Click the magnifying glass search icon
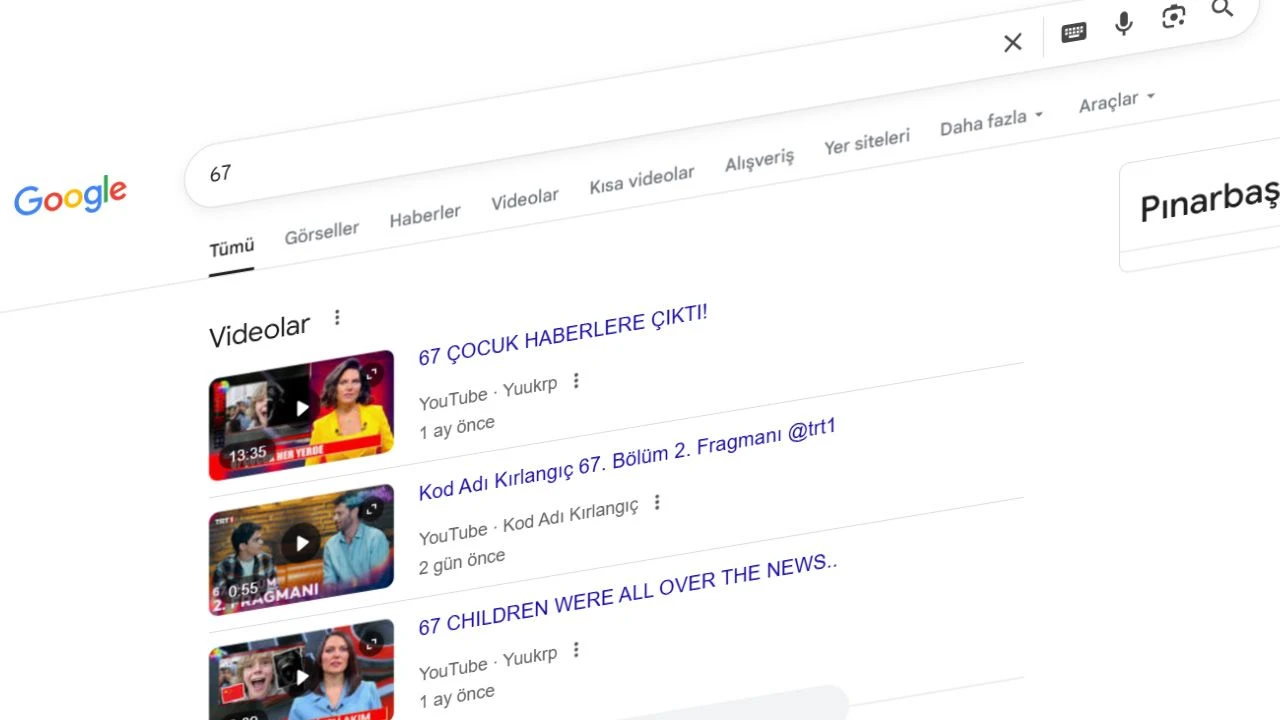1280x720 pixels. (1221, 9)
